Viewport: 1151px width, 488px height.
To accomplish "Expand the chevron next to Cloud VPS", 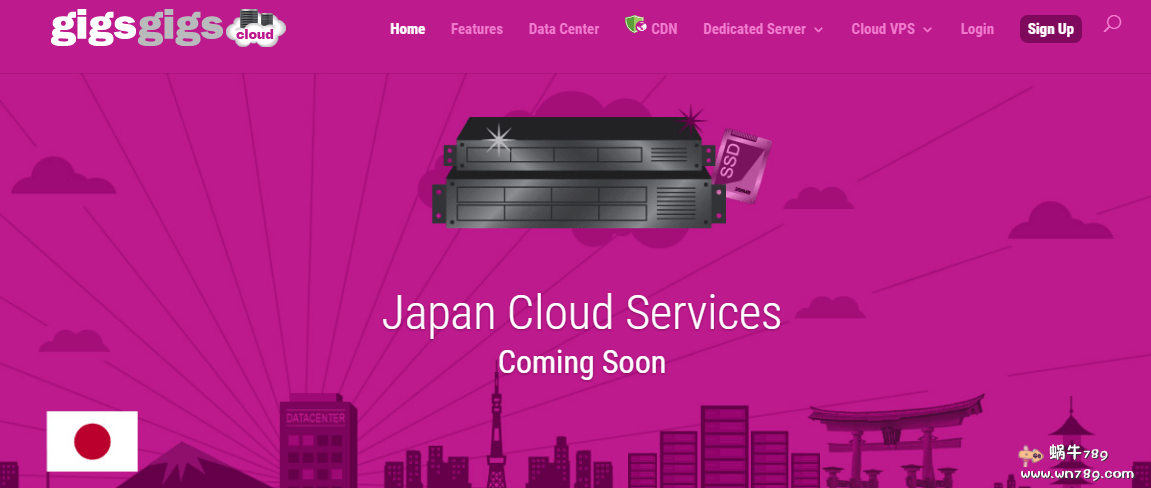I will click(928, 30).
